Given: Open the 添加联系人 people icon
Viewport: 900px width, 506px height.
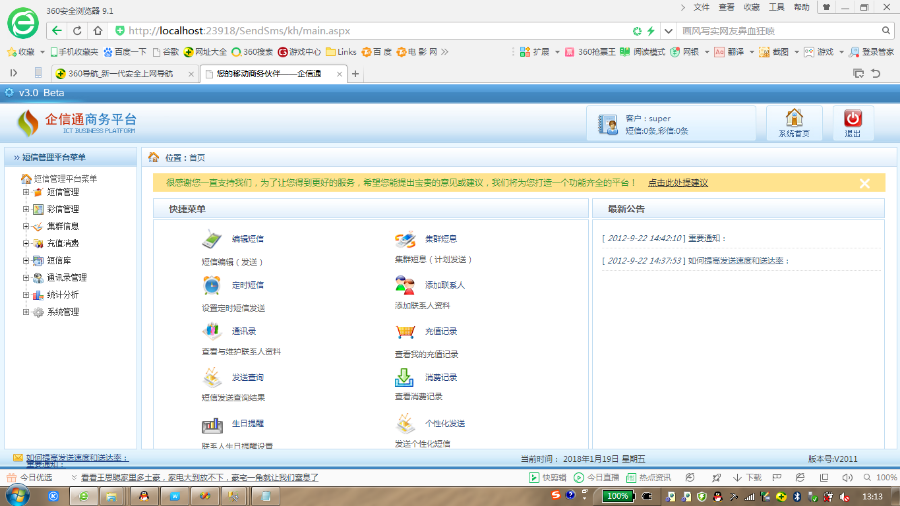Looking at the screenshot, I should (x=405, y=285).
